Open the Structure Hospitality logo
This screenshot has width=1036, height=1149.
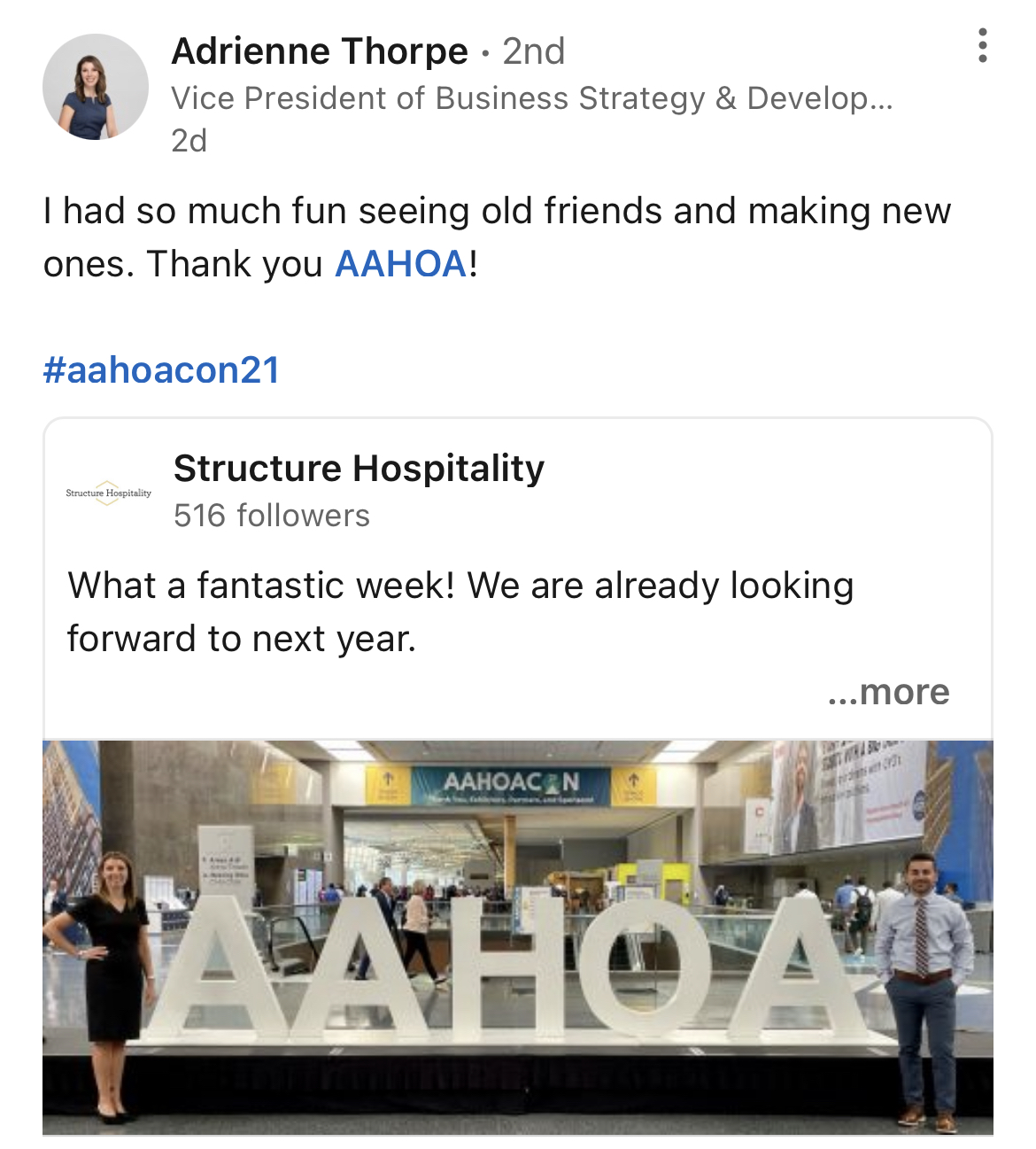click(x=108, y=493)
